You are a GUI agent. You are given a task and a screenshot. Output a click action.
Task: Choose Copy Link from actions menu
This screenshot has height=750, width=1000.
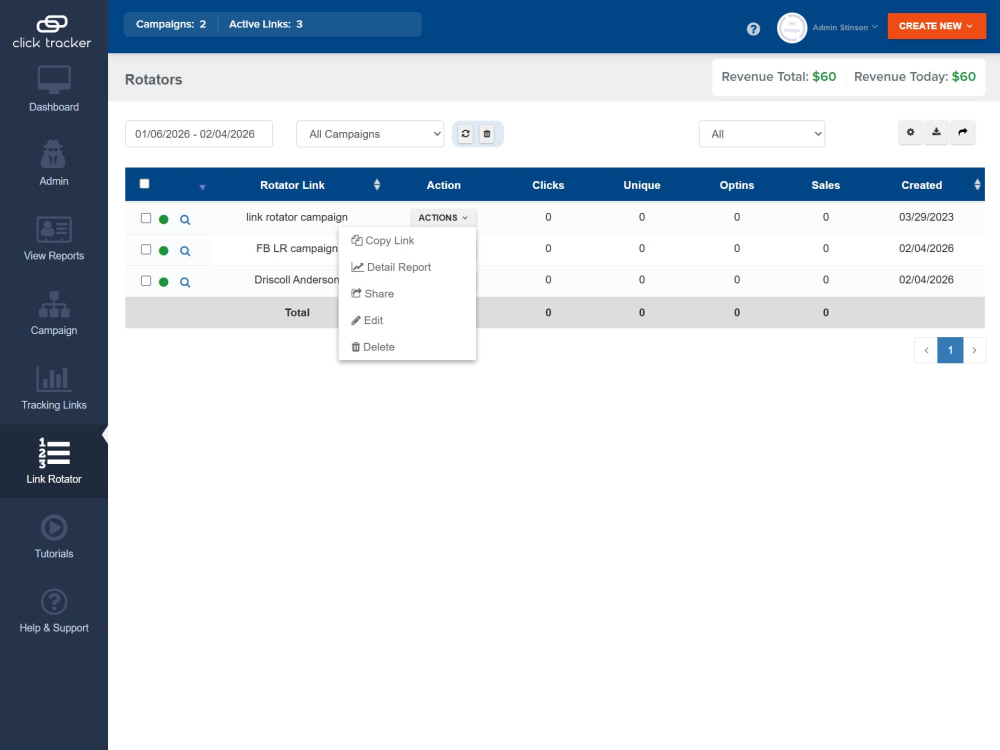tap(383, 240)
